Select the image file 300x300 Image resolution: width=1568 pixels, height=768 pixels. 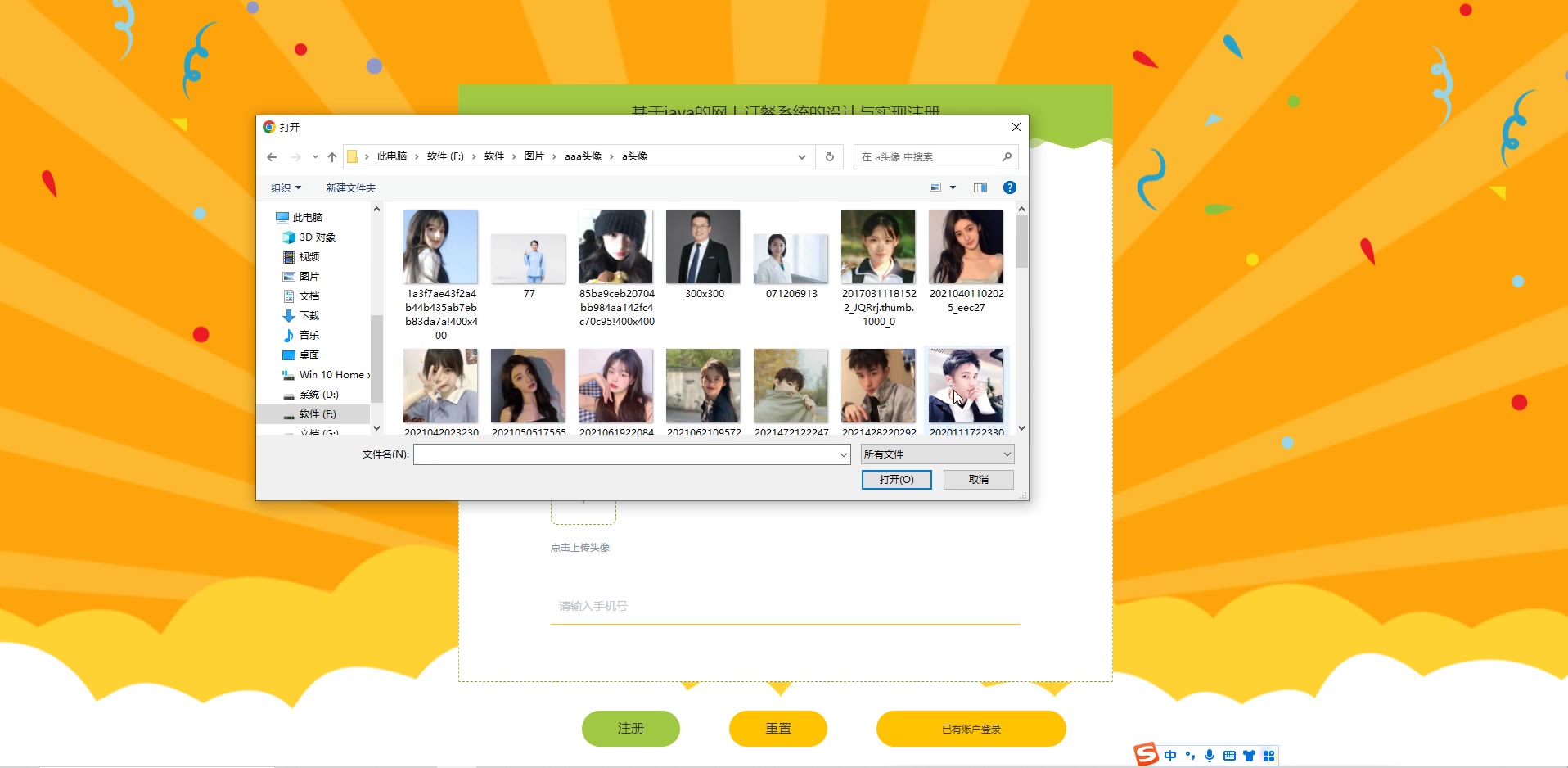point(704,254)
